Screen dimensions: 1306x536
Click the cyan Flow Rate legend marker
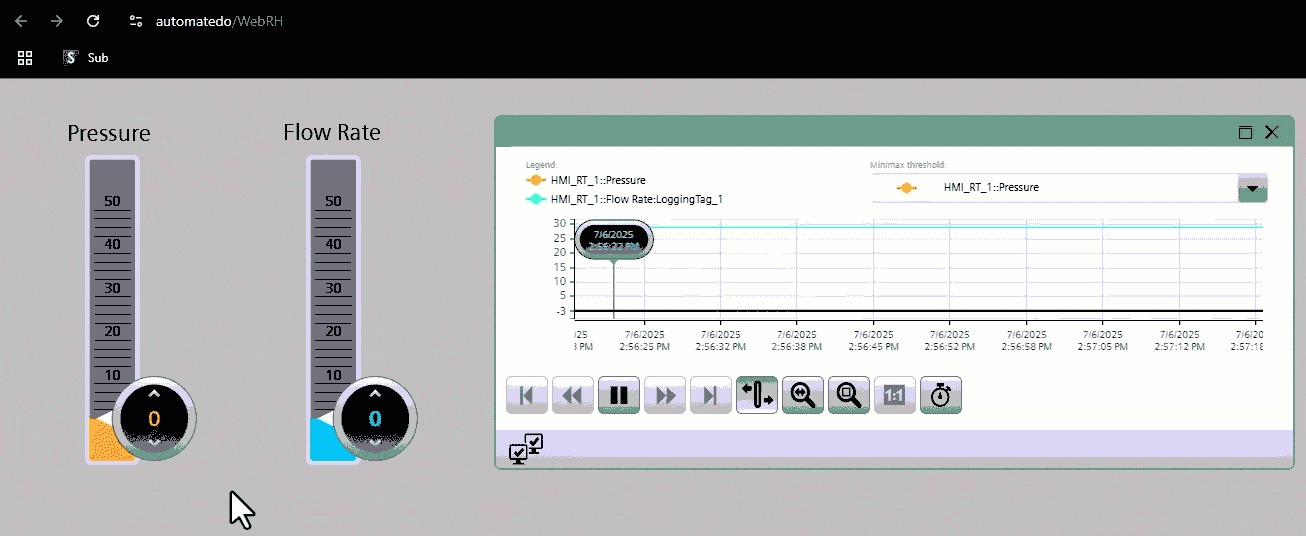[x=535, y=199]
